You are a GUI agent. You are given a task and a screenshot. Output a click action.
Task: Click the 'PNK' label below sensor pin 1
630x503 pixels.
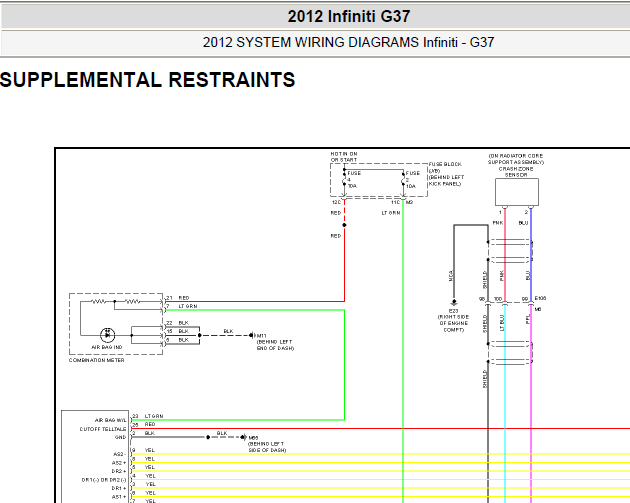498,223
